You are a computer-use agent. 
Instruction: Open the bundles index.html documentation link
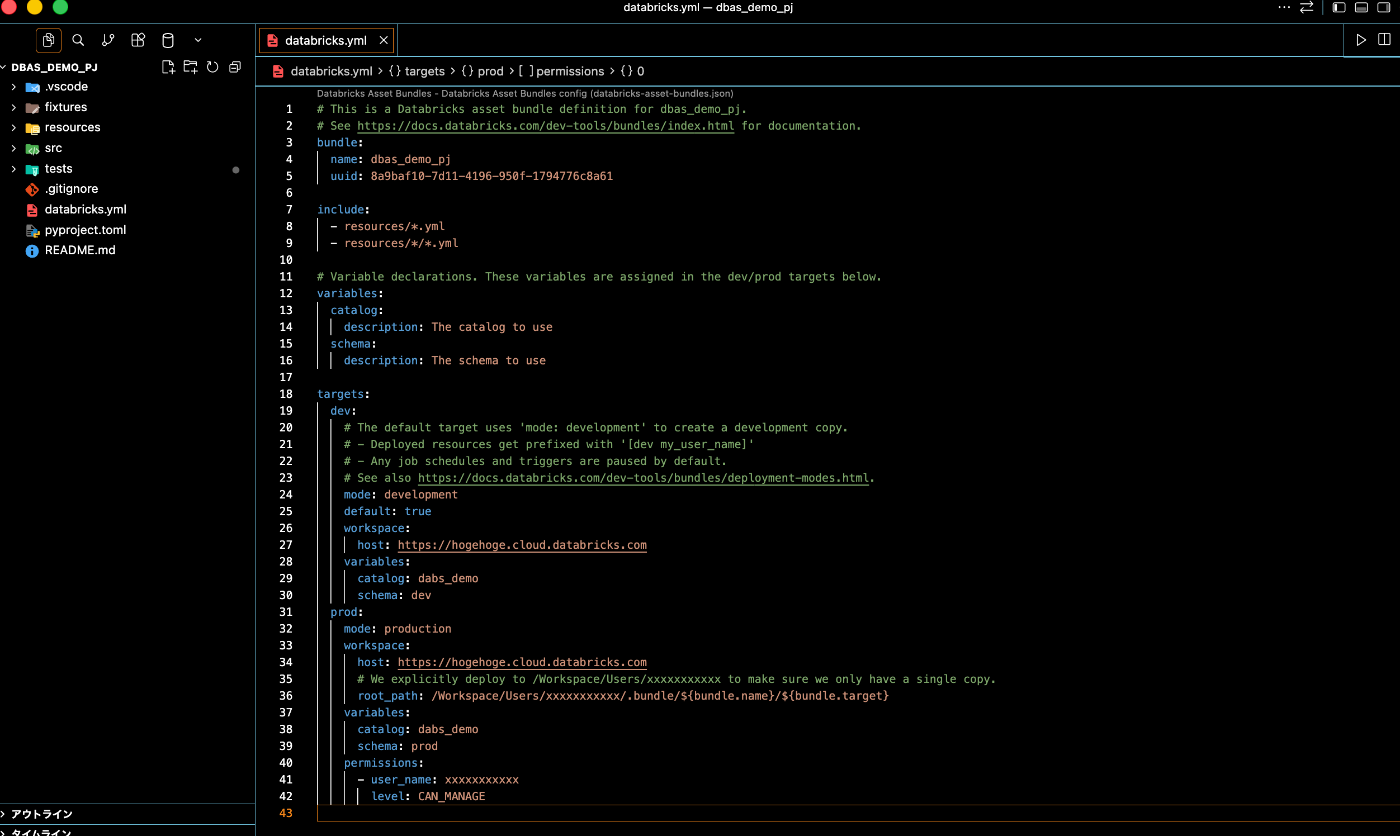click(x=545, y=126)
